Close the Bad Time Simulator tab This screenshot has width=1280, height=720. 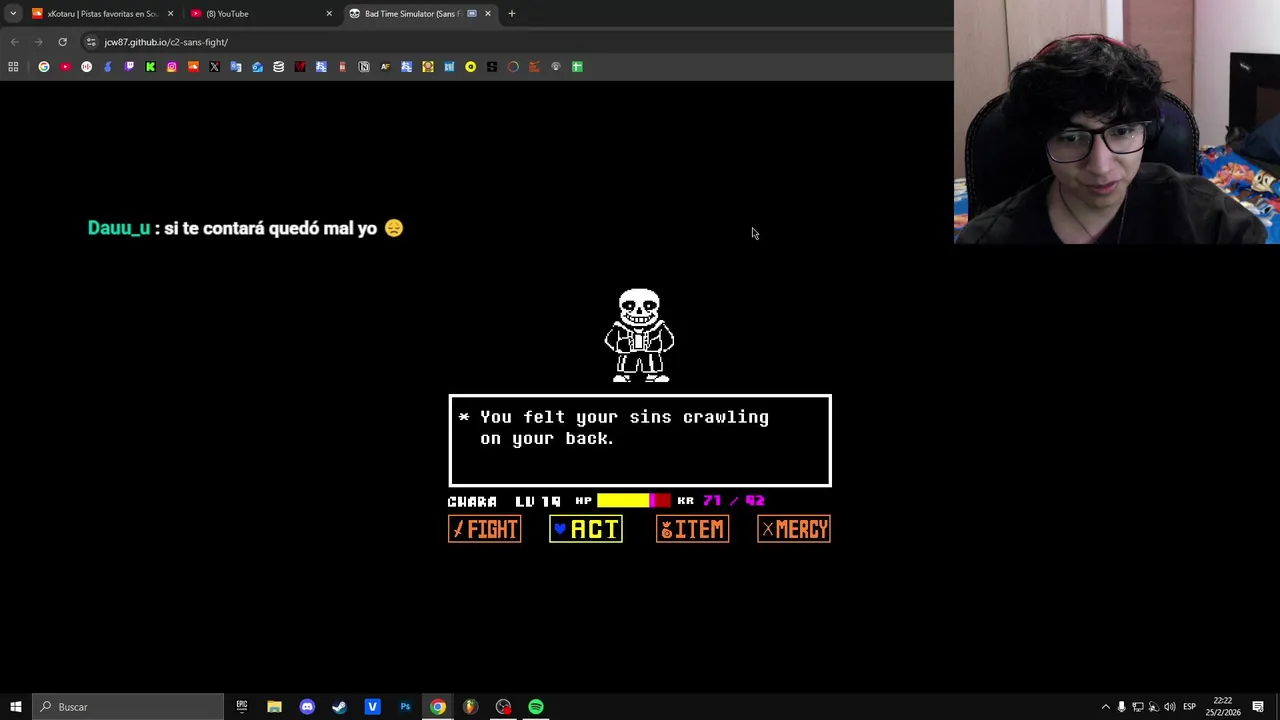click(x=488, y=14)
